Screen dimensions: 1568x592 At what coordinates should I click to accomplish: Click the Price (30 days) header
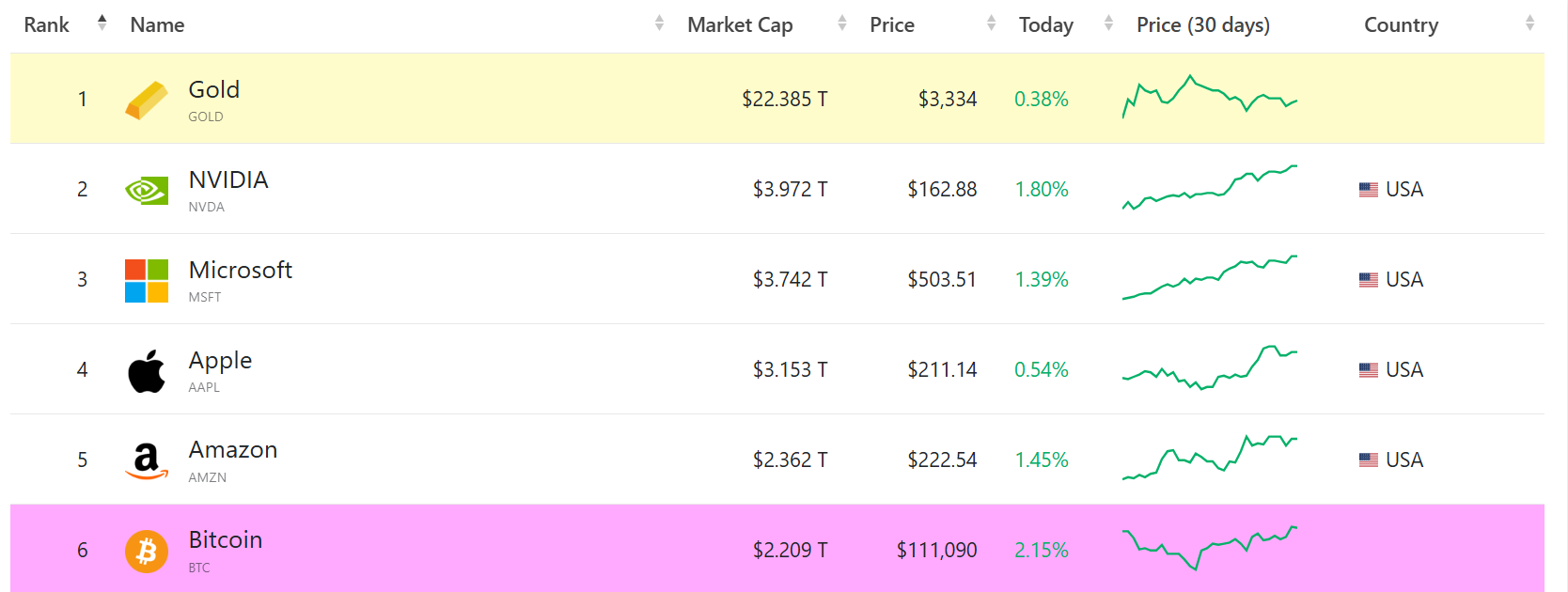pyautogui.click(x=1202, y=24)
